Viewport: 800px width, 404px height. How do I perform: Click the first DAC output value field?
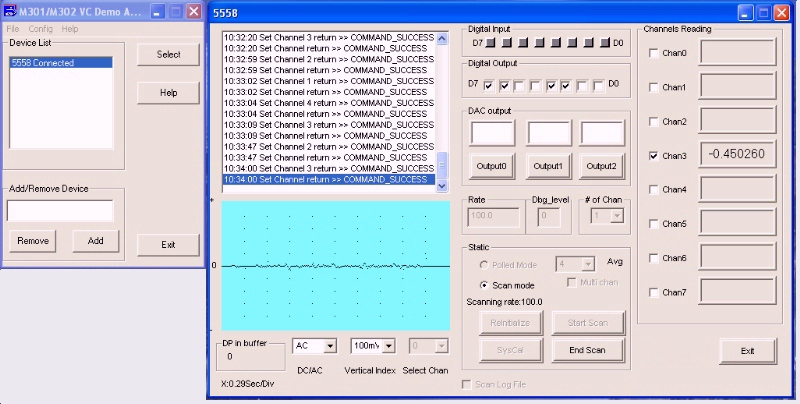[x=492, y=133]
